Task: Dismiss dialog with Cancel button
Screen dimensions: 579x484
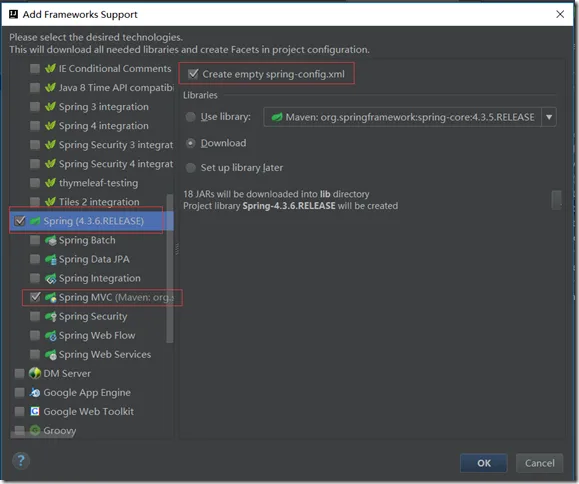Action: [539, 463]
